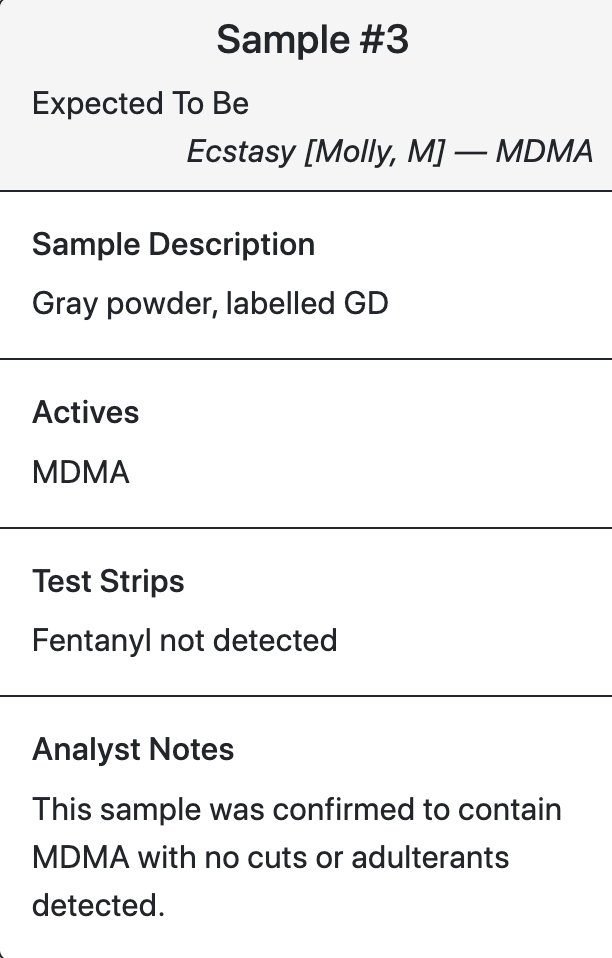
Task: Click the GD label text in description
Action: click(x=366, y=304)
